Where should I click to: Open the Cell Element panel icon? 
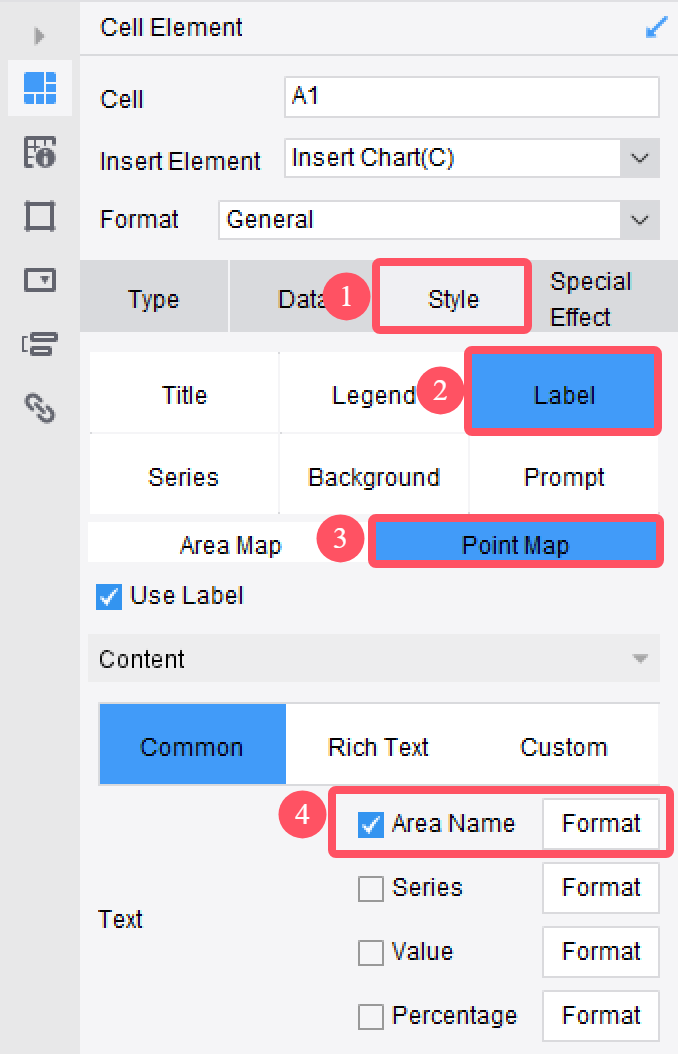click(x=40, y=88)
